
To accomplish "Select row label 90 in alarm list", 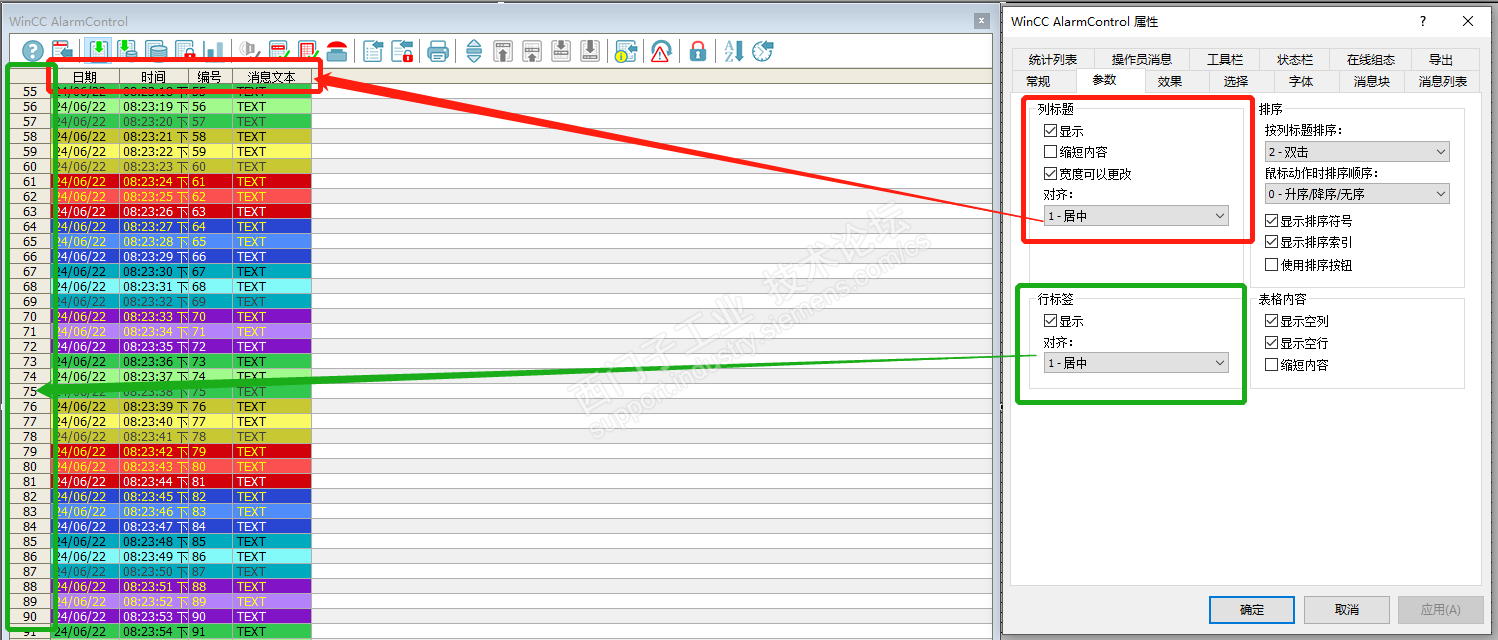I will tap(29, 616).
